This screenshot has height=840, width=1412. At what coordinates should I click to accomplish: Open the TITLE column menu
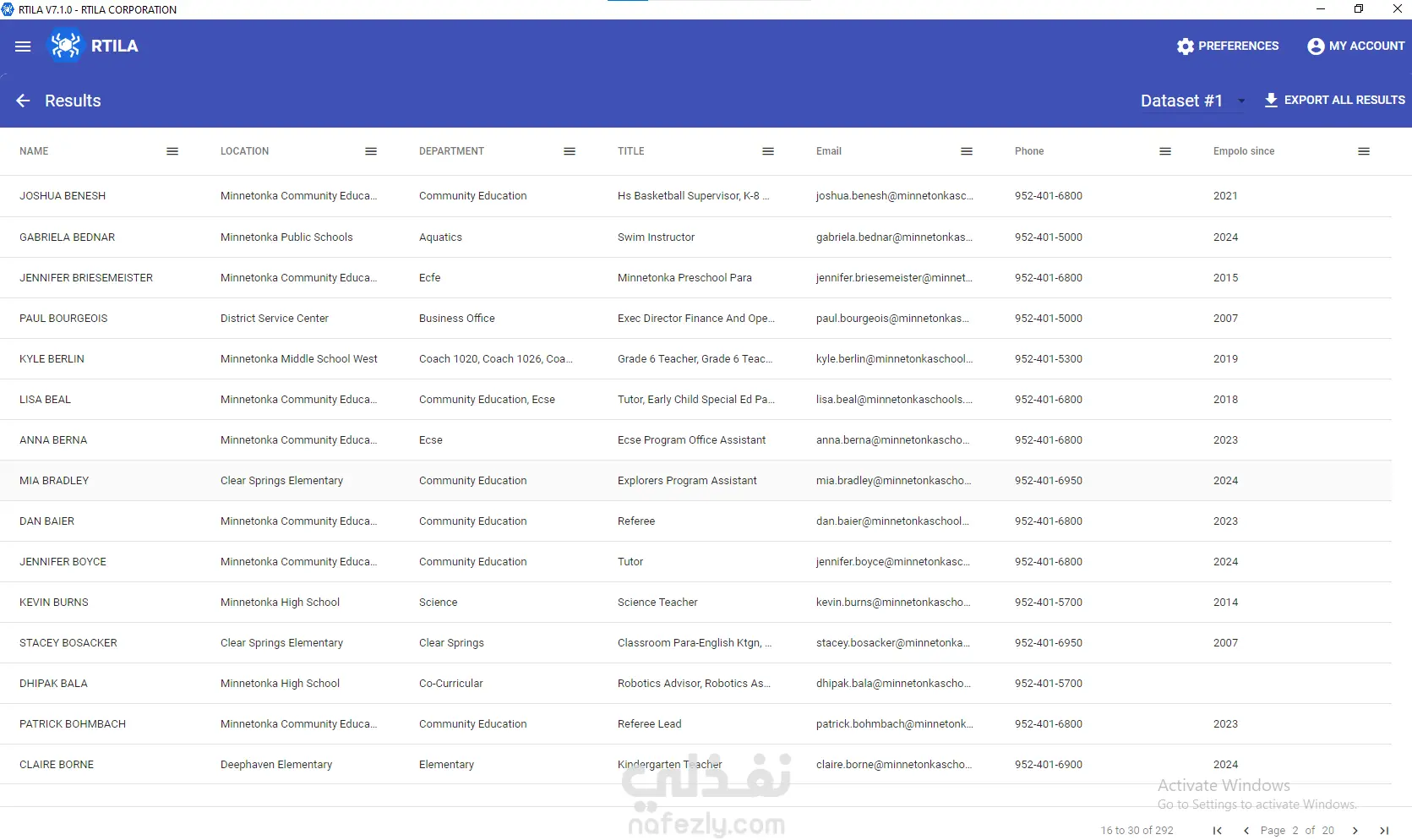click(x=768, y=151)
